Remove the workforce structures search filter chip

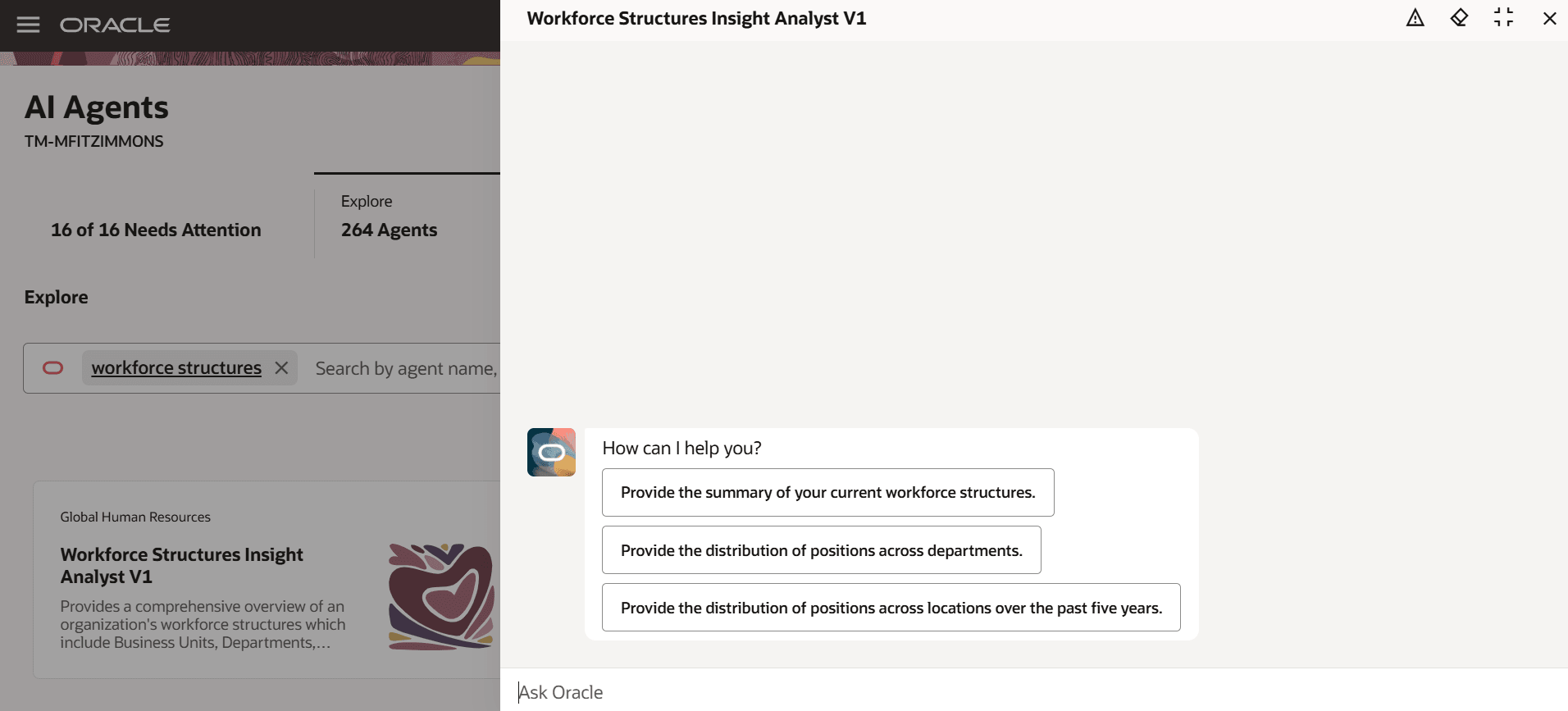coord(281,367)
